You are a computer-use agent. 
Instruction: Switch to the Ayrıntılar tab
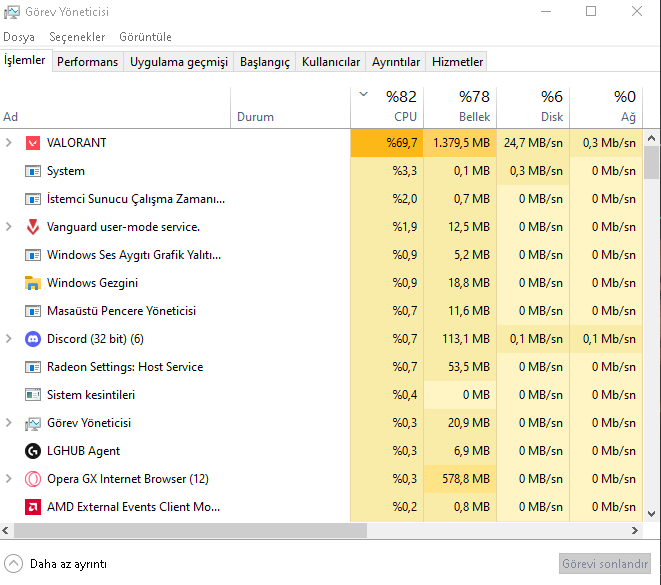396,62
